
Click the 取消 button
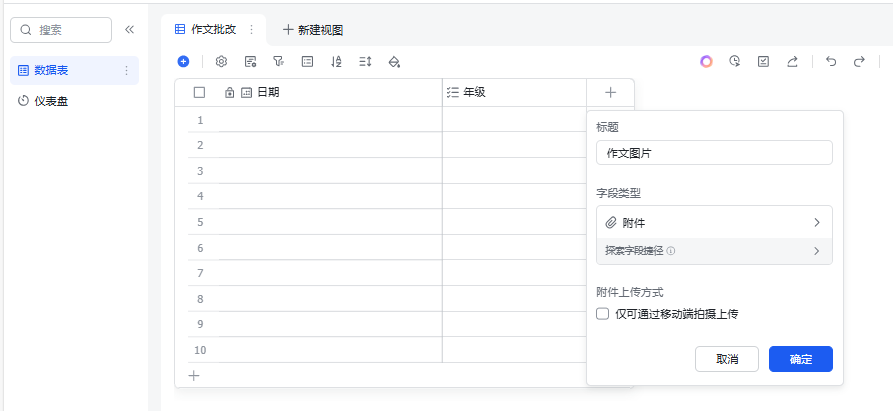pos(727,359)
